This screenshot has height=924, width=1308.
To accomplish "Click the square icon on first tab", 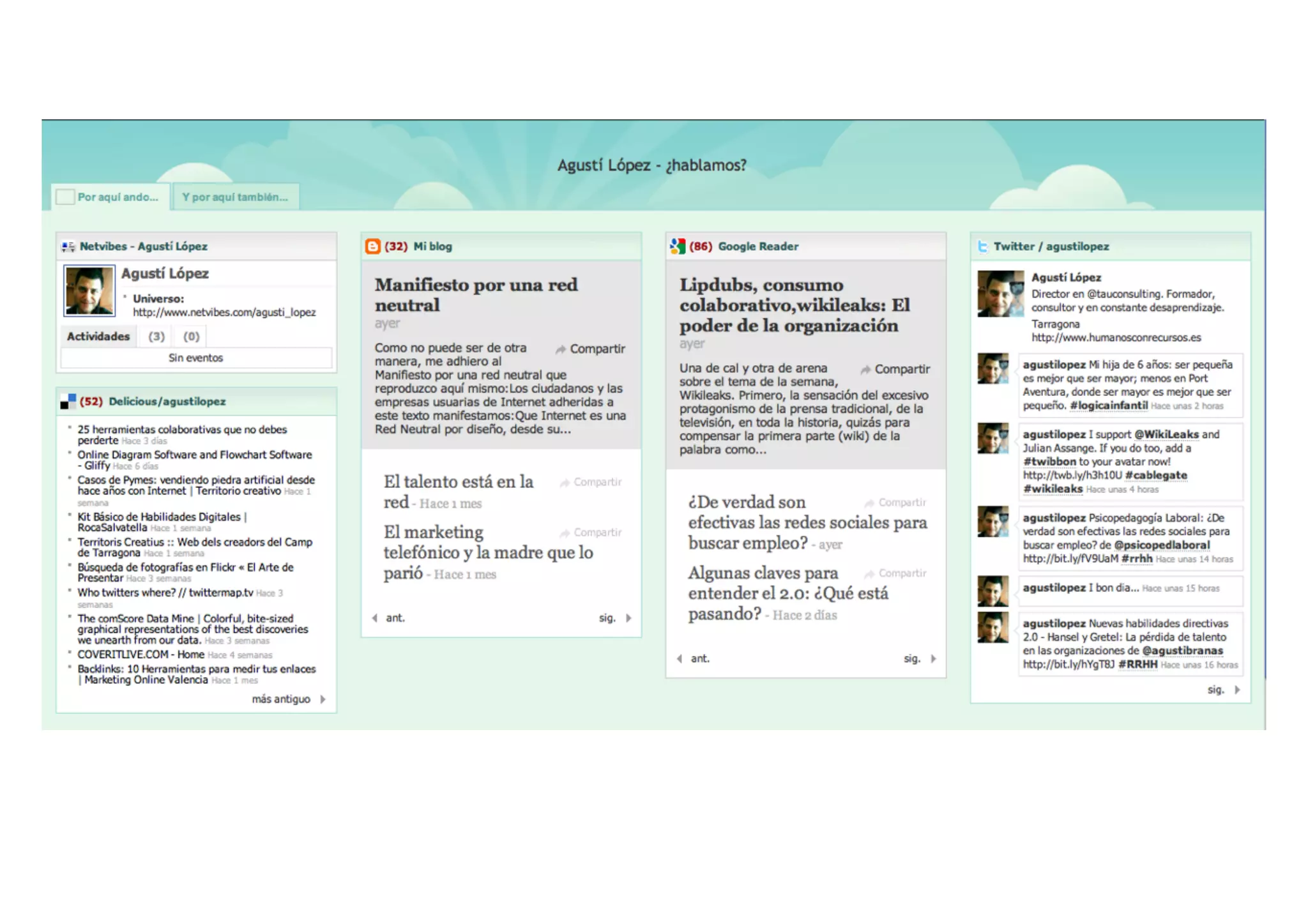I will click(65, 197).
